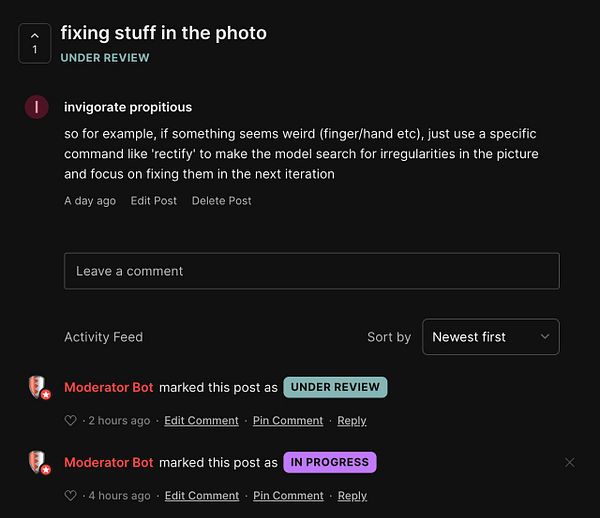Edit Comment on the UNDER REVIEW entry
This screenshot has height=518, width=600.
coord(202,421)
